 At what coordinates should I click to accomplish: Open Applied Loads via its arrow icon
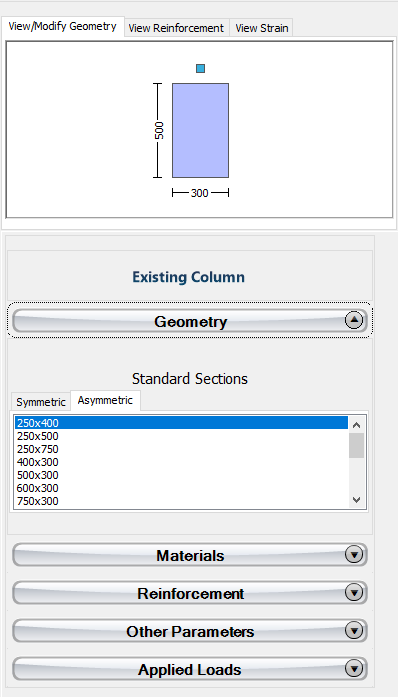[354, 669]
